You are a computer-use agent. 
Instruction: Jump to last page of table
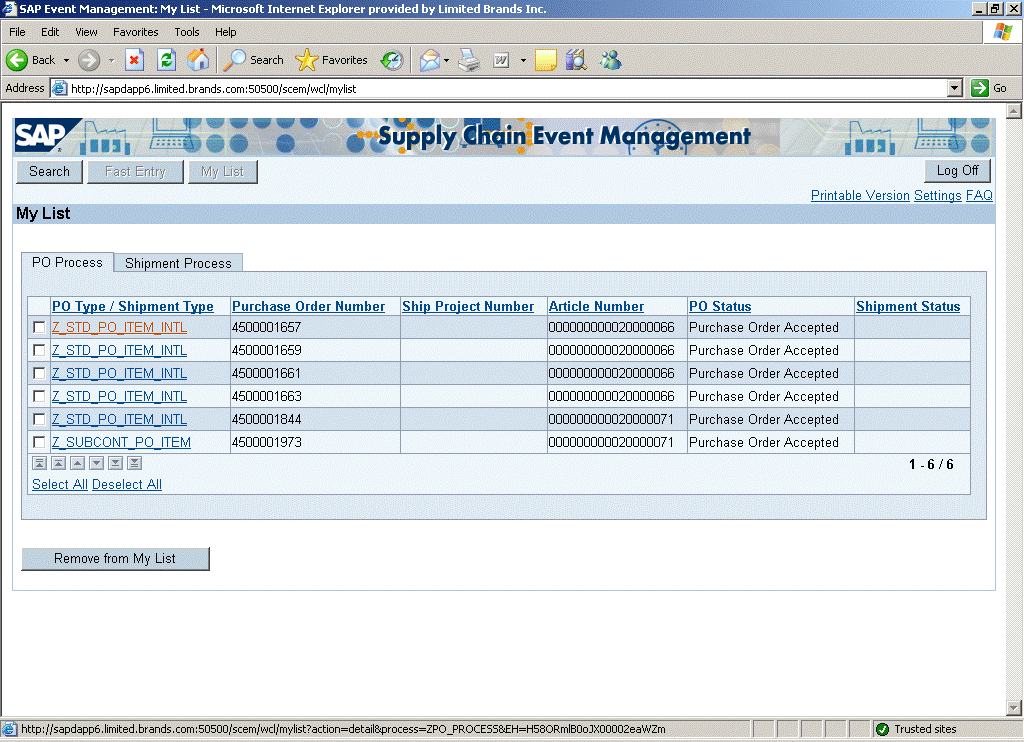(135, 463)
